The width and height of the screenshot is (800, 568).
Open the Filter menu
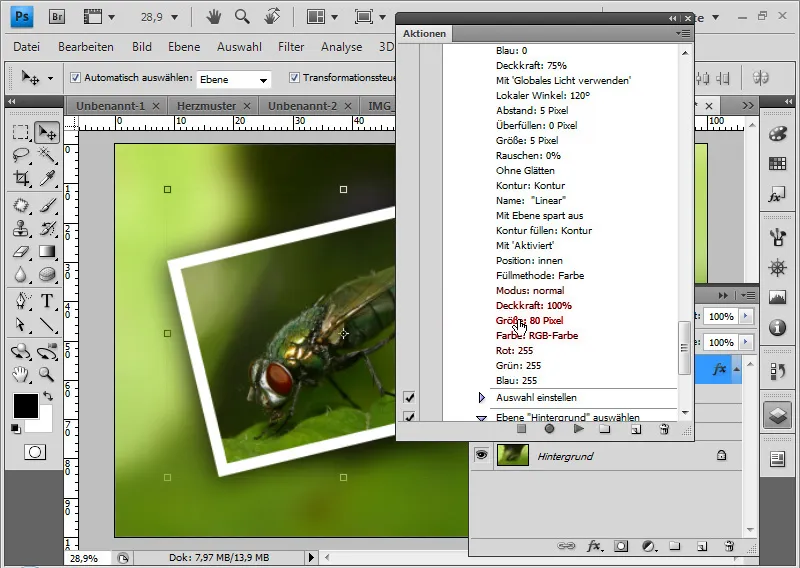291,47
